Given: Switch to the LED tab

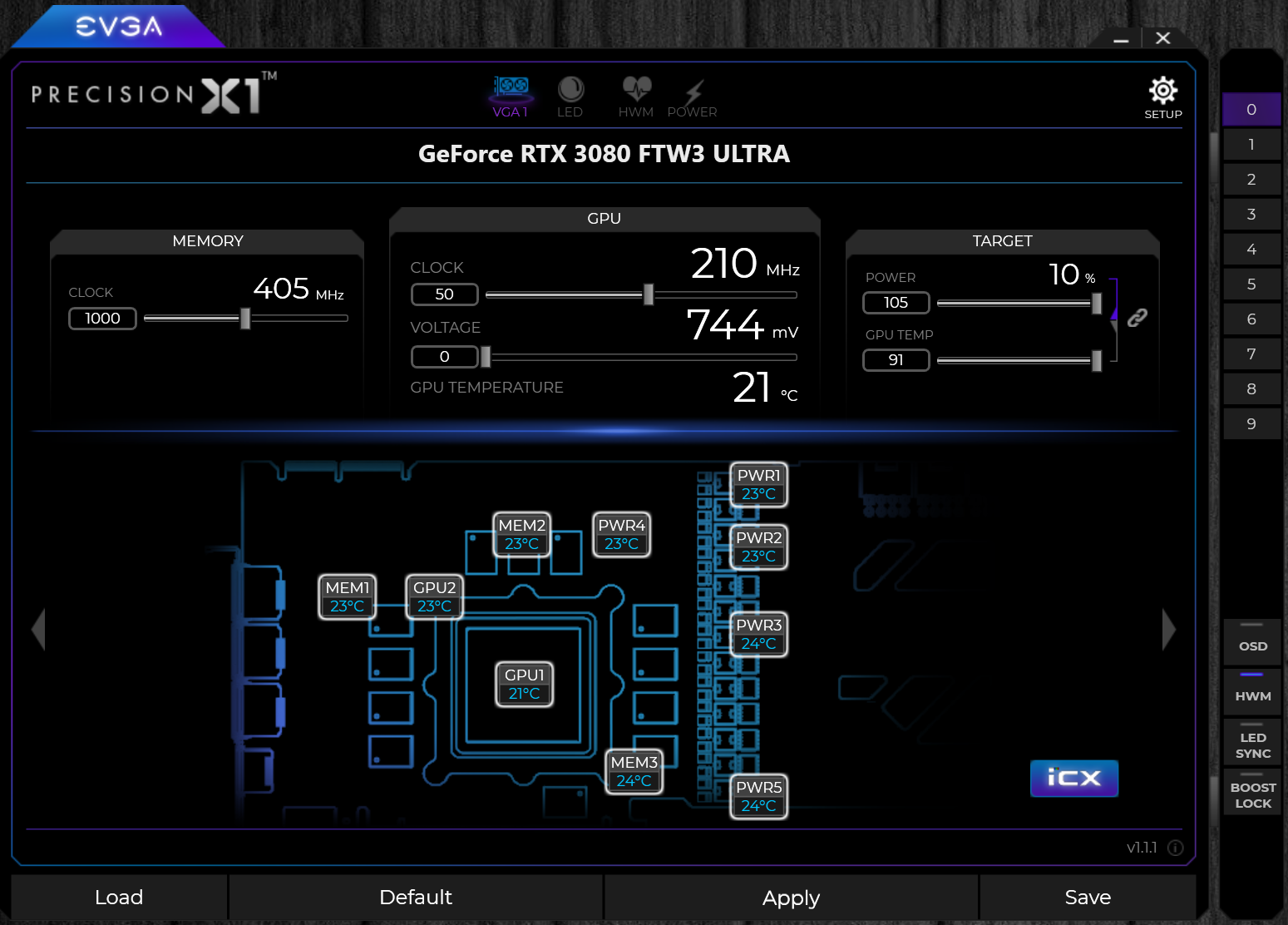Looking at the screenshot, I should click(570, 97).
